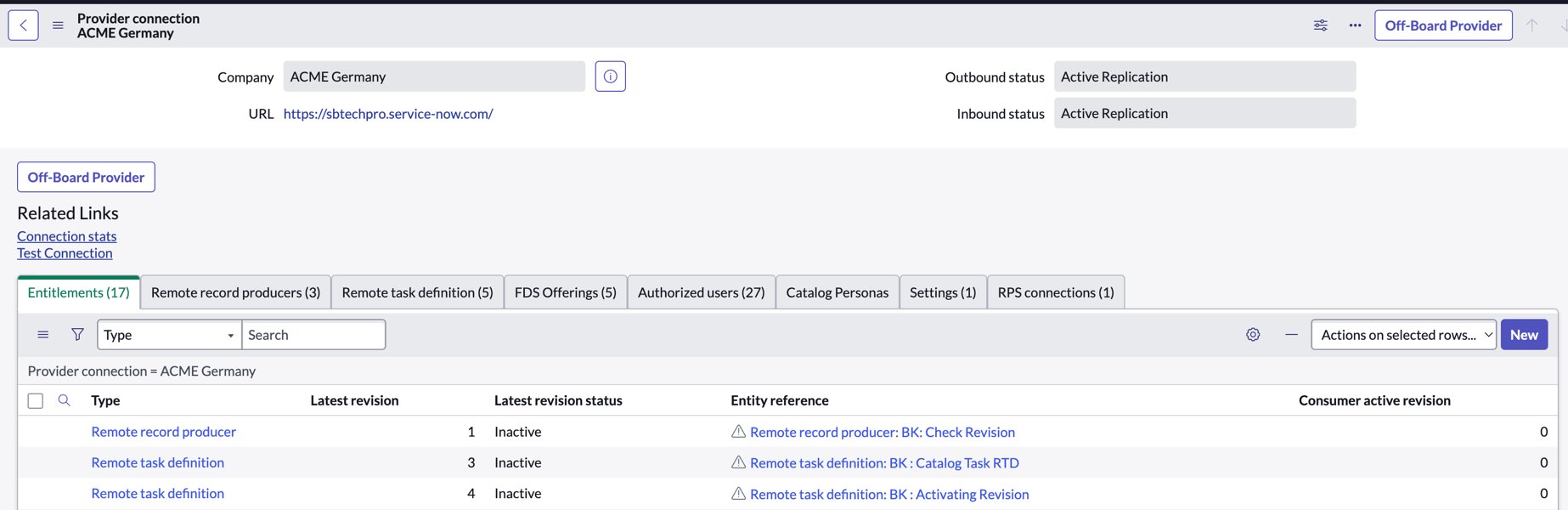Image resolution: width=1568 pixels, height=510 pixels.
Task: Open the Remote record producers (3) tab
Action: (x=235, y=292)
